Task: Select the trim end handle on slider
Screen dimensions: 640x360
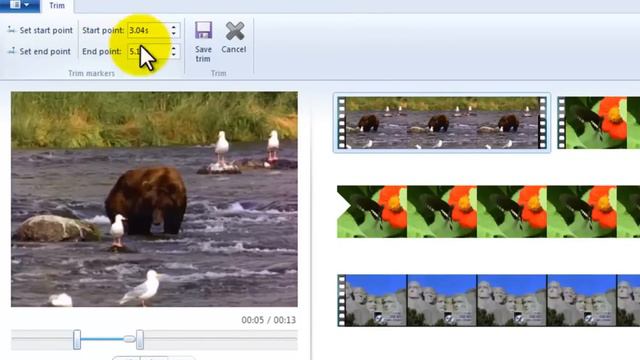Action: [x=140, y=339]
